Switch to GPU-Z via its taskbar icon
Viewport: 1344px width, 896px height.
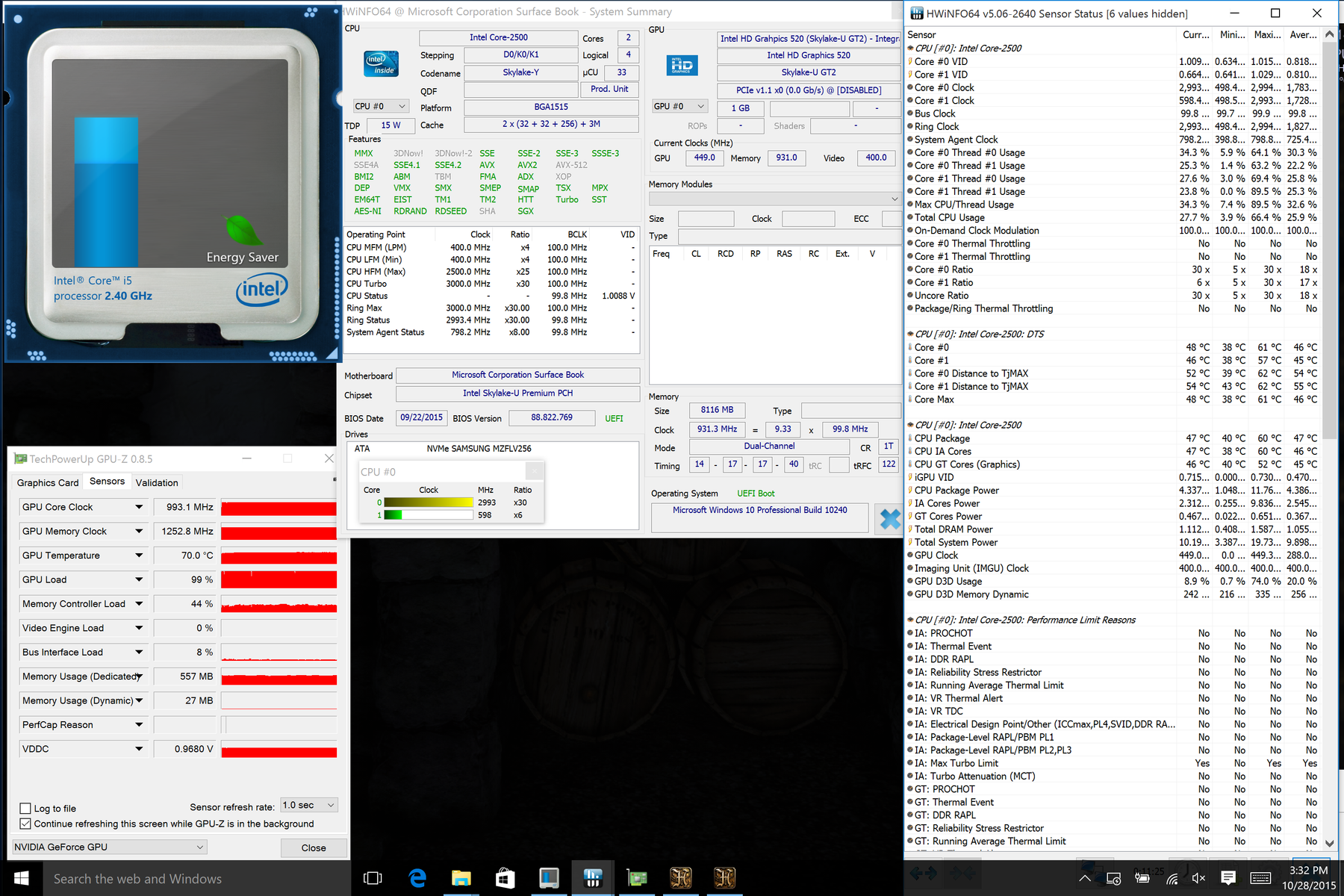[637, 878]
